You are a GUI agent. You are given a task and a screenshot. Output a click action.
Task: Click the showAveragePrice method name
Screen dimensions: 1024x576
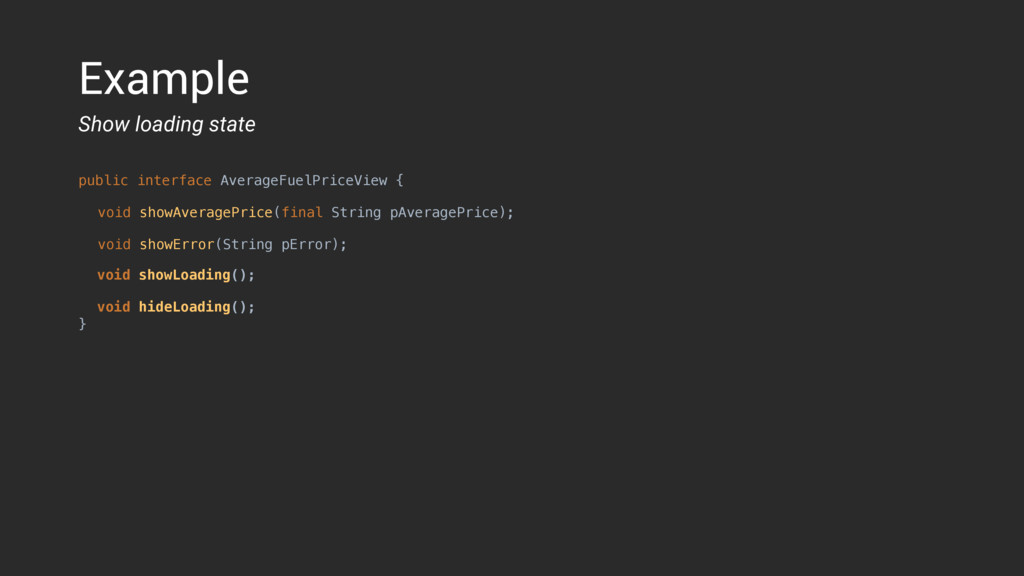point(206,212)
